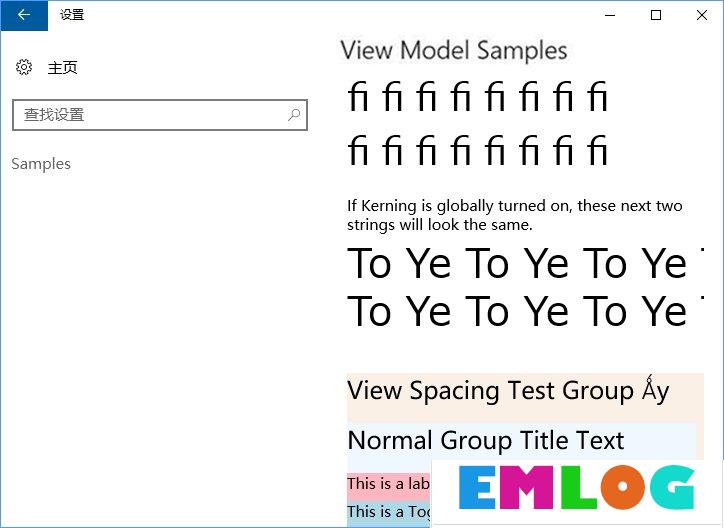Screen dimensions: 724x528
Task: Go back using the arrow button
Action: click(24, 15)
